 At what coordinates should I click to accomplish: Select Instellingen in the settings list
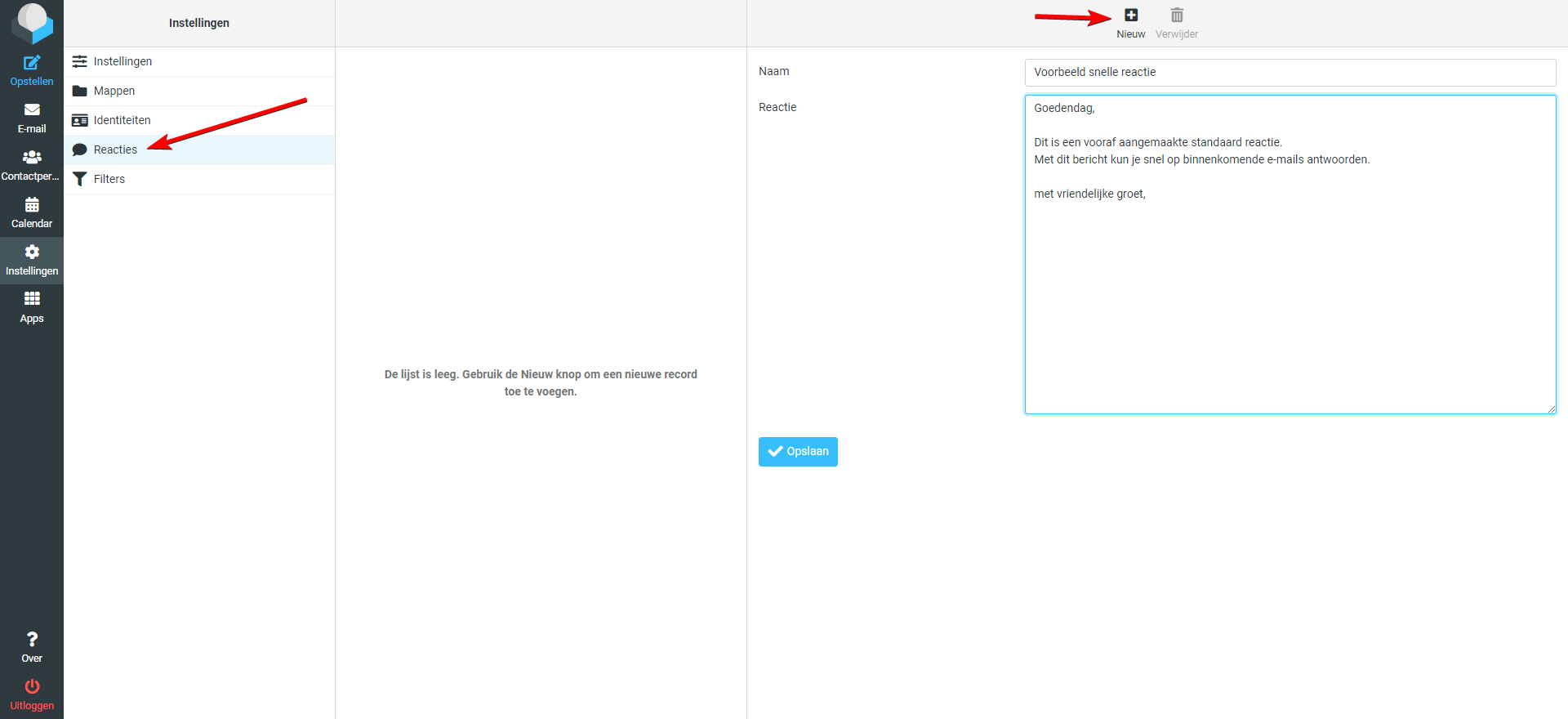122,62
